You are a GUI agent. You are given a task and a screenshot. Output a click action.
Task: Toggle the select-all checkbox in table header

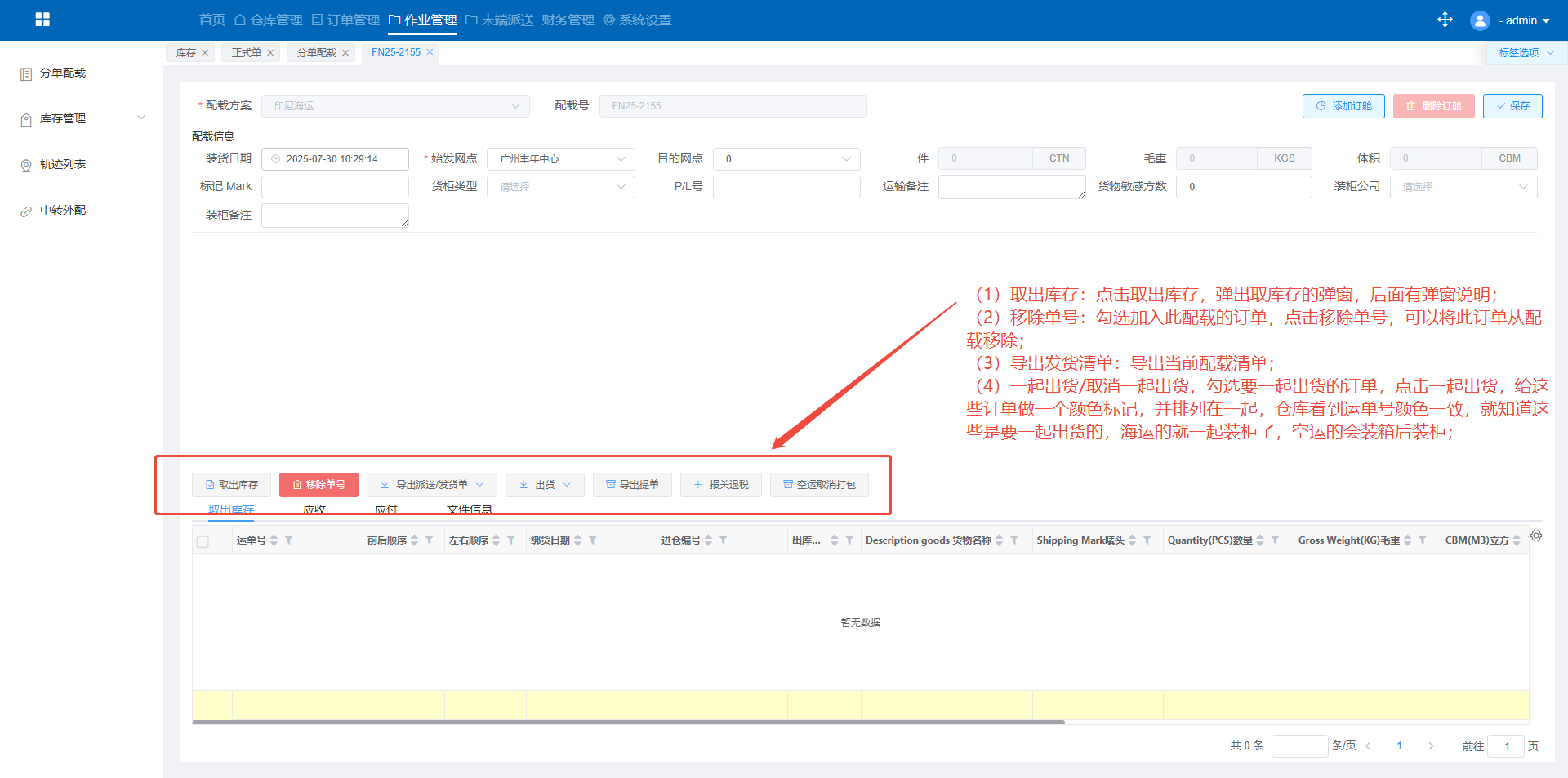tap(203, 541)
